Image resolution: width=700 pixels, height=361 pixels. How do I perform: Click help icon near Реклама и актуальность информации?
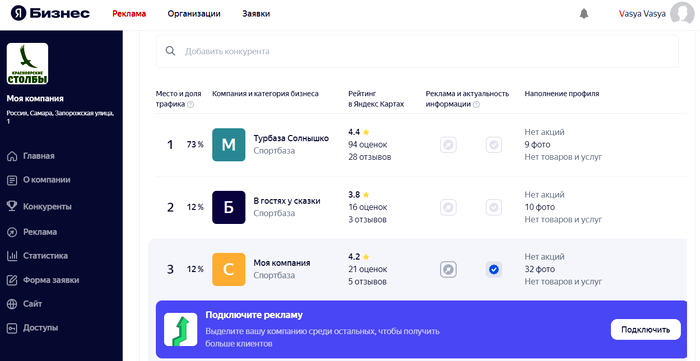click(476, 105)
